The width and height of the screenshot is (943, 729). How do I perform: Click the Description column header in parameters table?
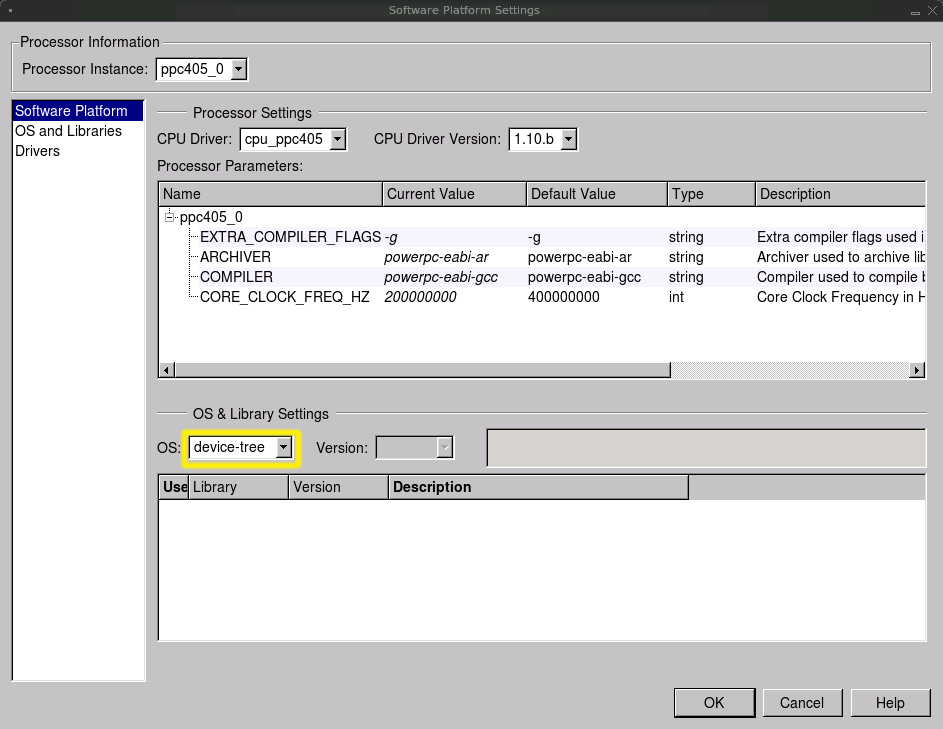[x=840, y=194]
